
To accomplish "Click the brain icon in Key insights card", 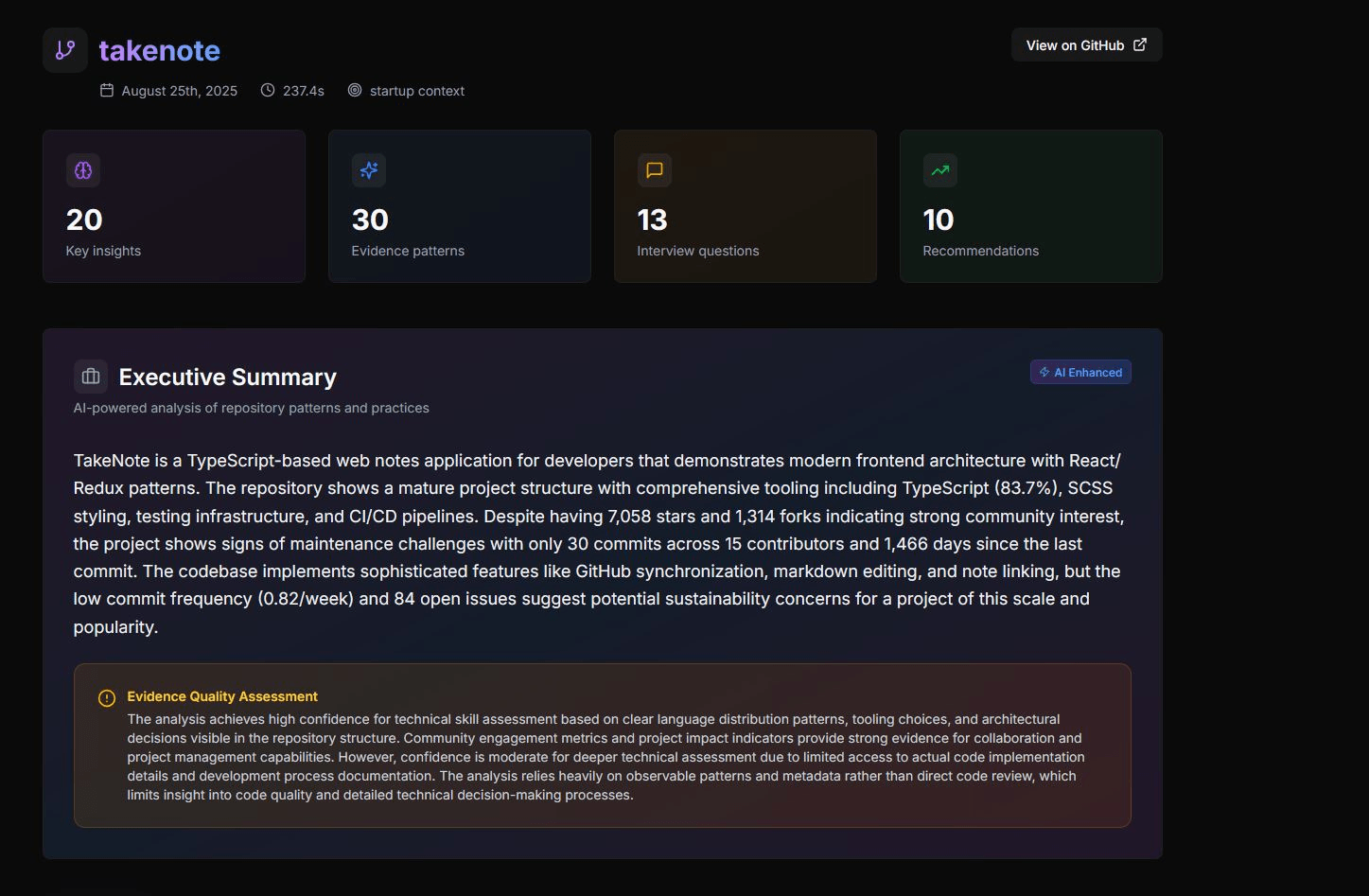I will 83,170.
